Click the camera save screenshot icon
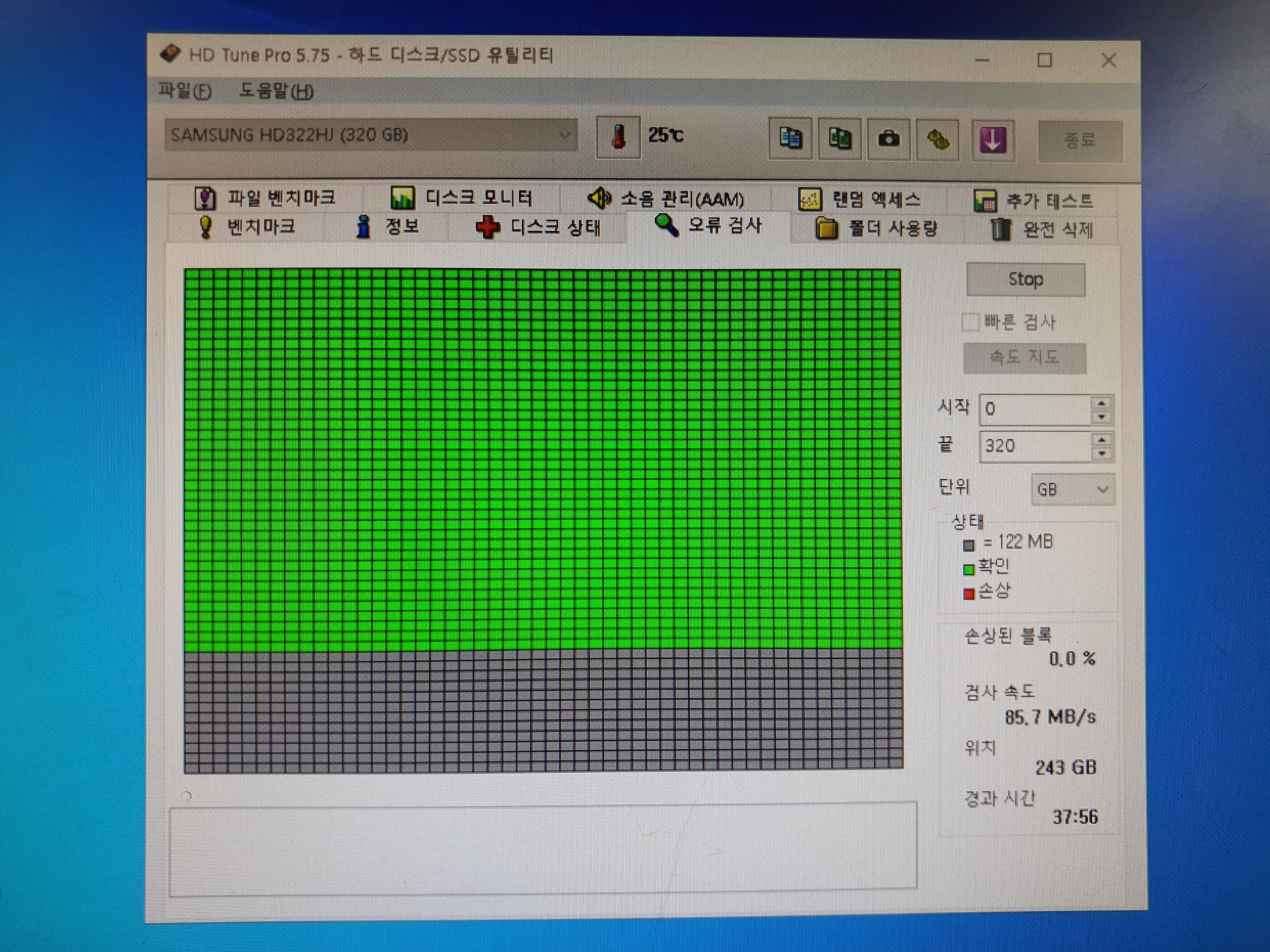The height and width of the screenshot is (952, 1270). point(888,139)
